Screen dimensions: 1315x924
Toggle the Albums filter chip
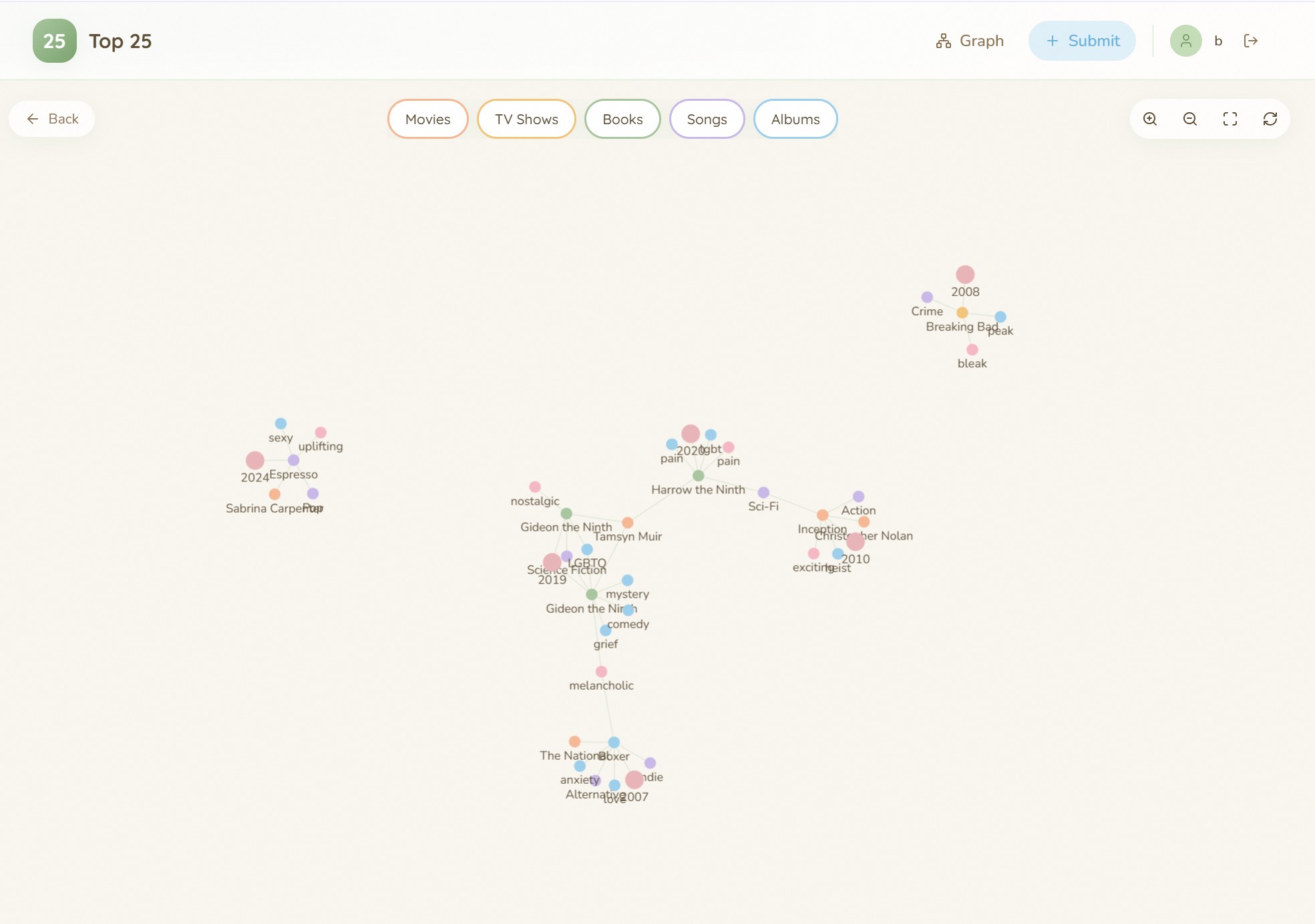[x=795, y=119]
